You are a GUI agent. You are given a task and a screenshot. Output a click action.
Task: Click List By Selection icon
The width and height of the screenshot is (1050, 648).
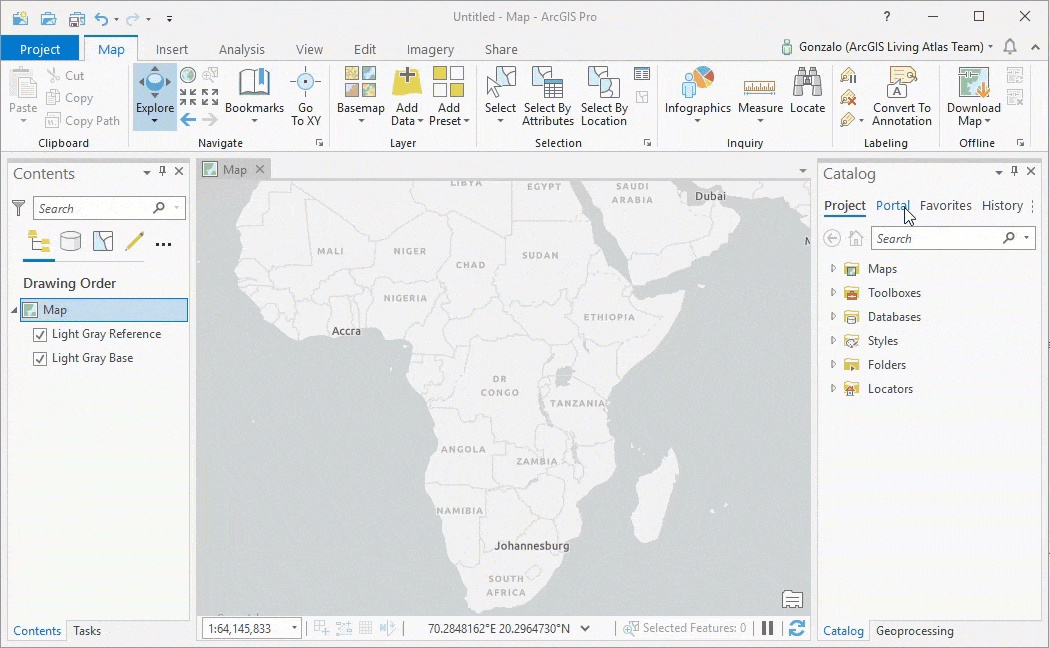pyautogui.click(x=102, y=241)
